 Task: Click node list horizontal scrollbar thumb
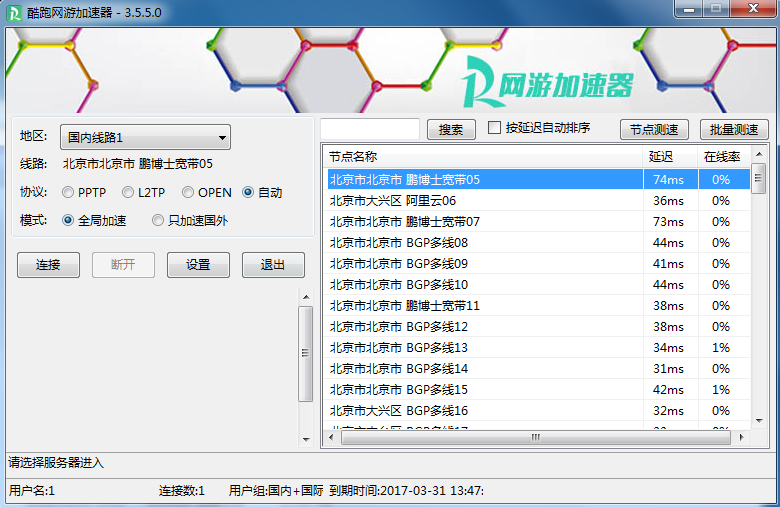pos(536,438)
